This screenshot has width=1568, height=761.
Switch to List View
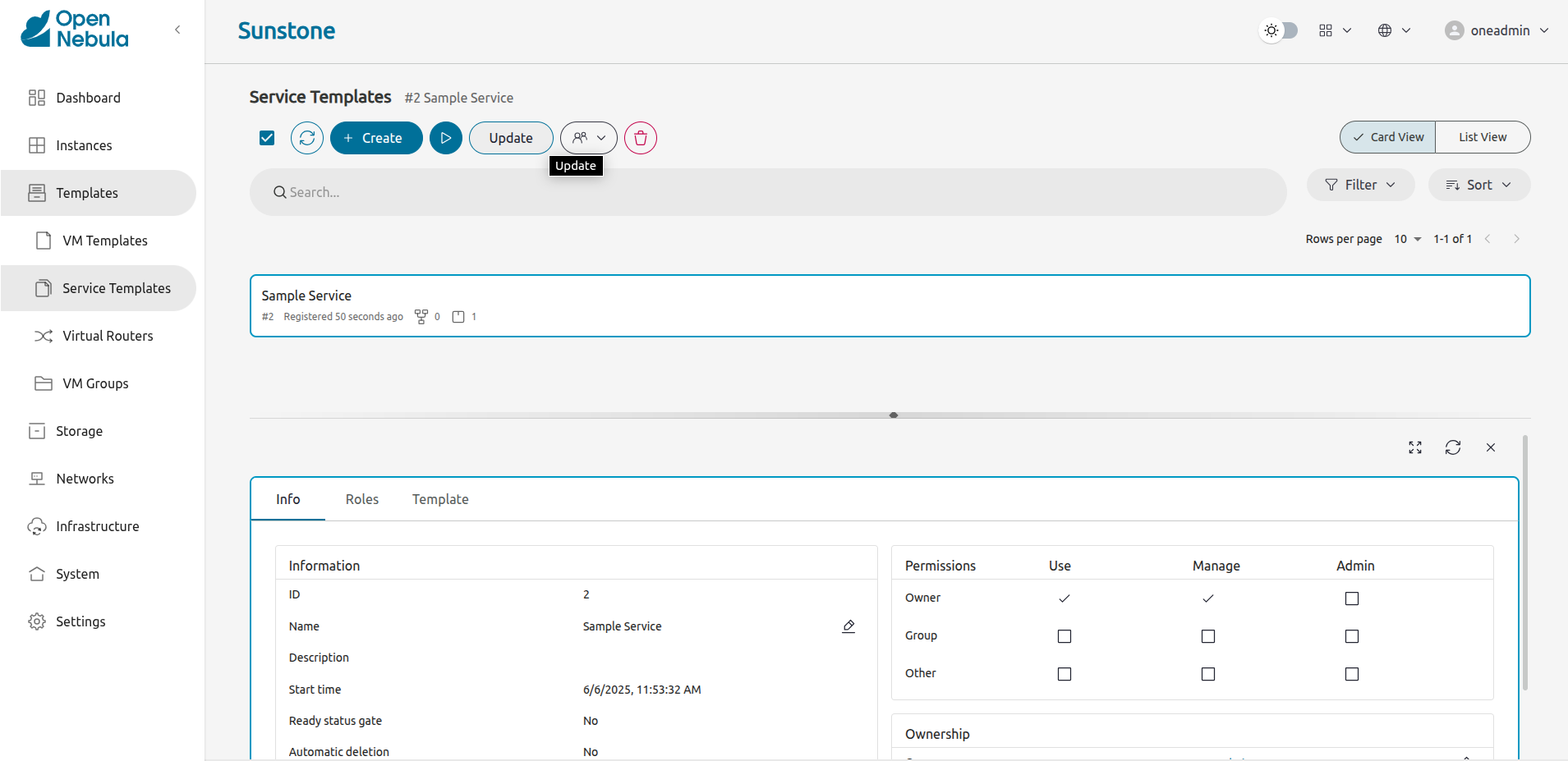[x=1481, y=136]
